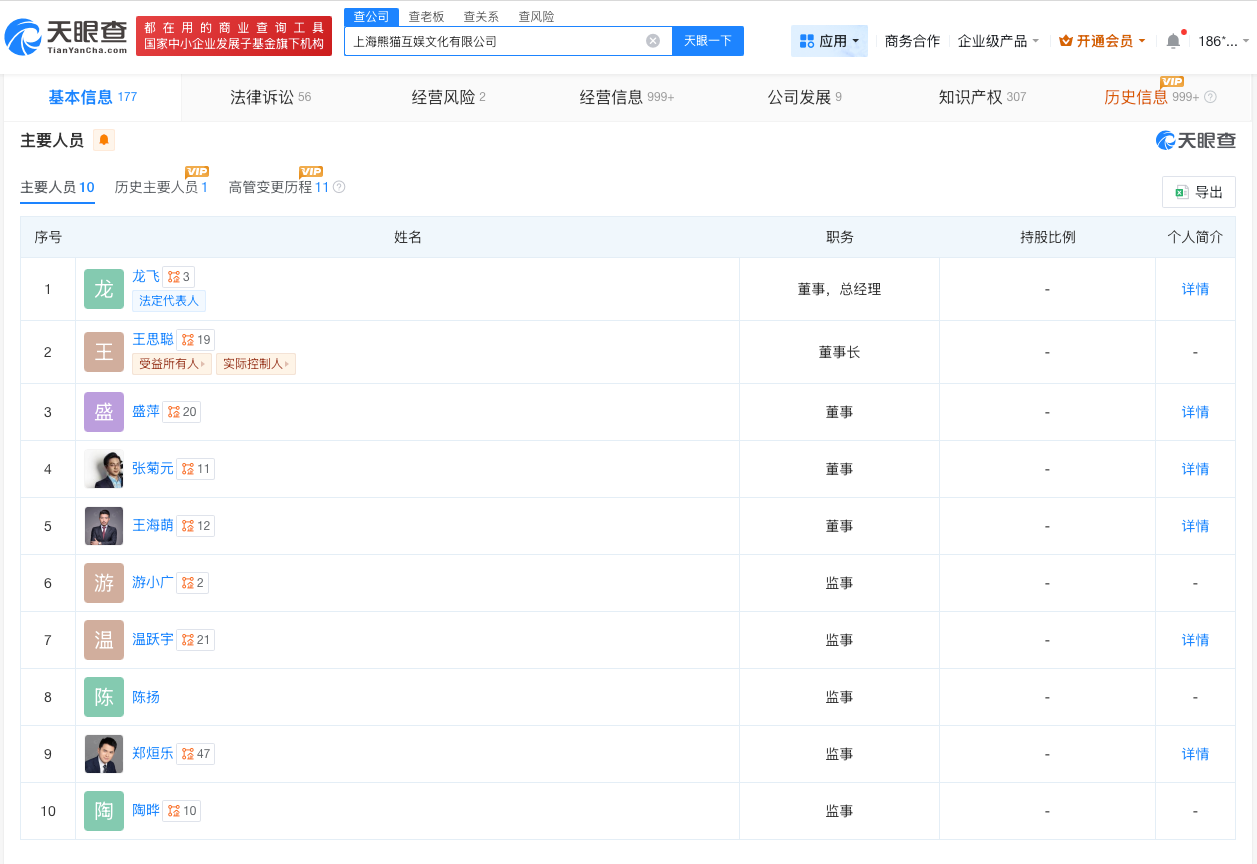
Task: Open relation graph badge for 盛萍
Action: (182, 411)
